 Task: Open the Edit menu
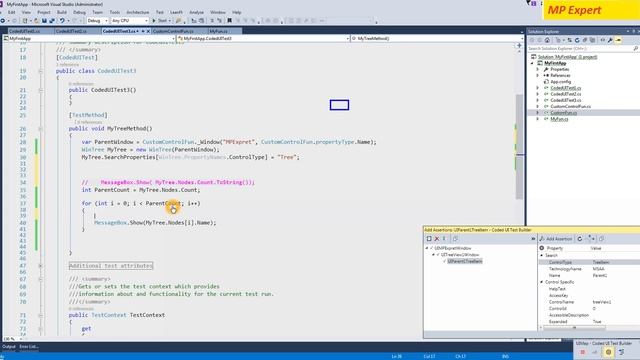11,12
